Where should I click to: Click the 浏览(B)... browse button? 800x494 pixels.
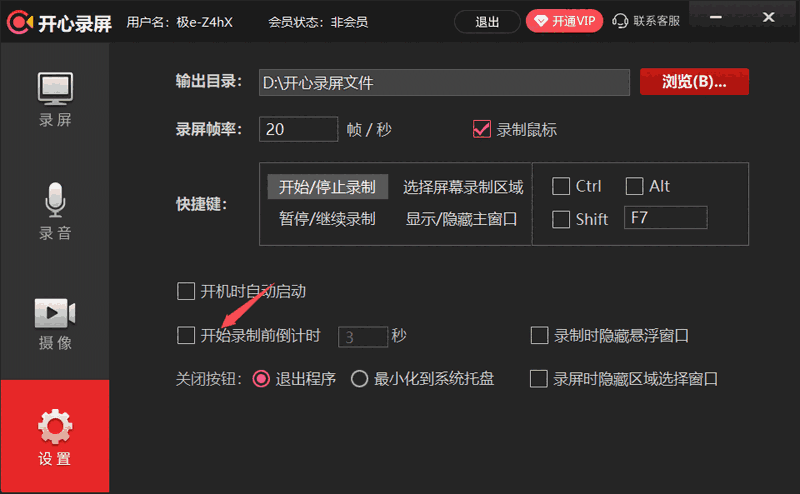click(694, 82)
